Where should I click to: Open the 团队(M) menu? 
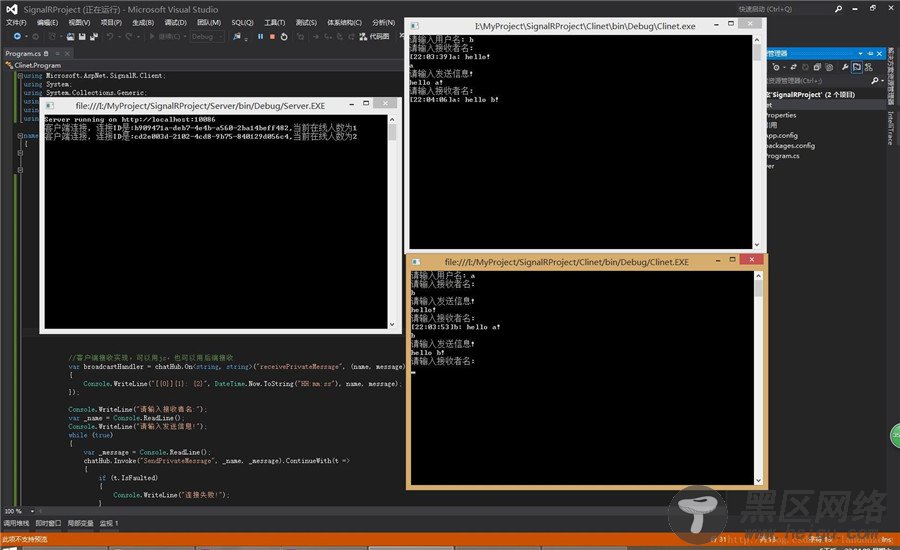click(208, 22)
